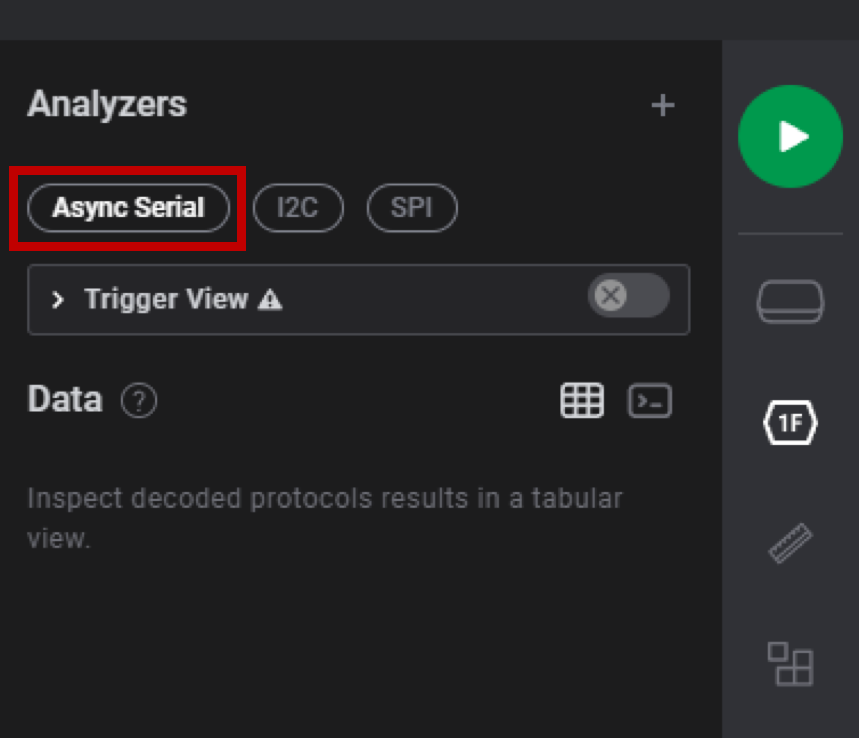The height and width of the screenshot is (738, 859).
Task: Select the SPI analyzer
Action: 412,208
